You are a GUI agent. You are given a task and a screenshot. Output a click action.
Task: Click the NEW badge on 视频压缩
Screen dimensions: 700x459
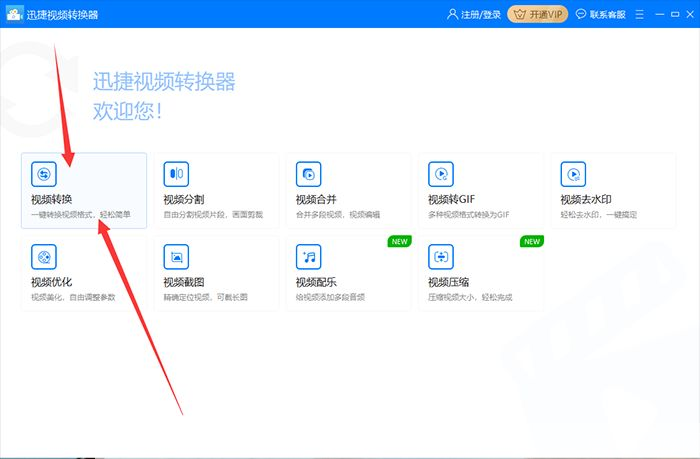[x=532, y=242]
